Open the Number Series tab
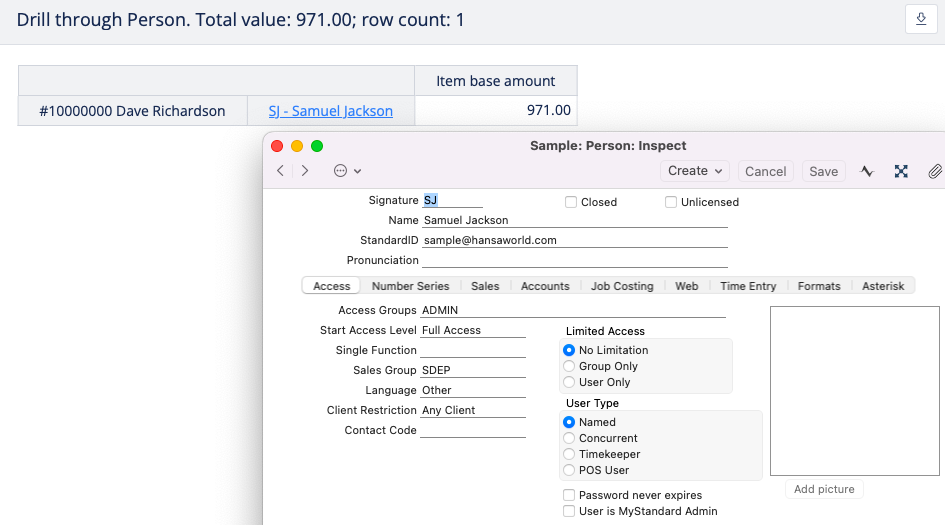945x525 pixels. [410, 286]
